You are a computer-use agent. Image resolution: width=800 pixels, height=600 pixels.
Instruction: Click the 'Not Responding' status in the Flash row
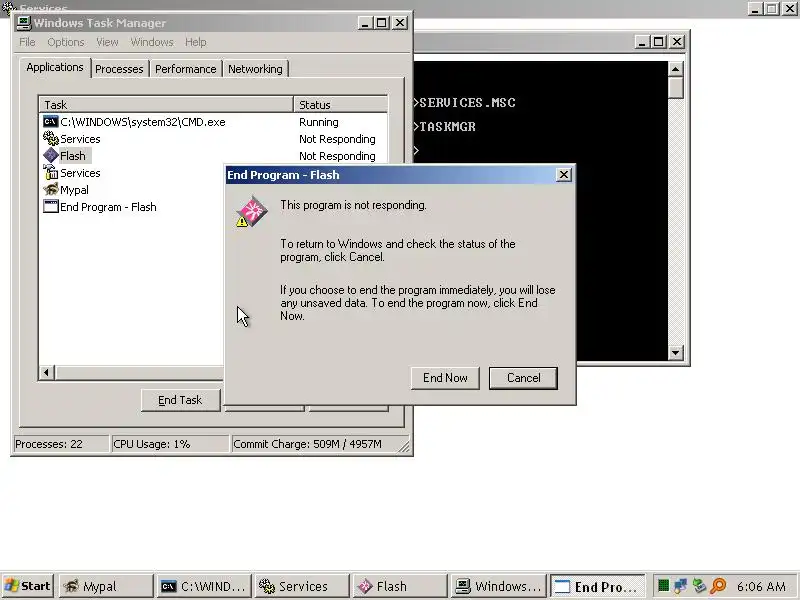click(337, 156)
